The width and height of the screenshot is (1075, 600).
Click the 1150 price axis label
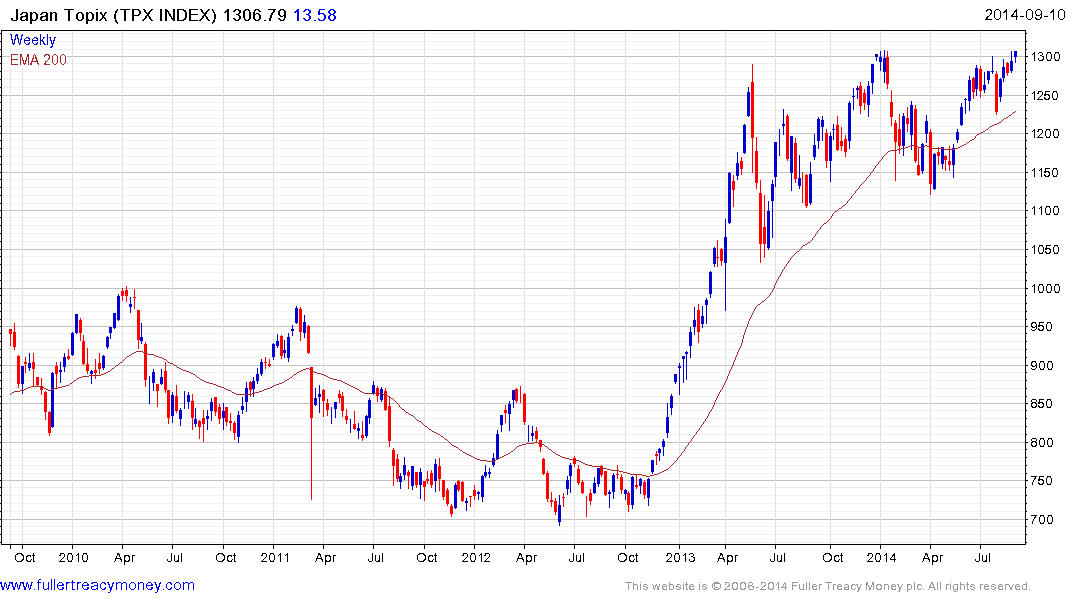(1046, 173)
